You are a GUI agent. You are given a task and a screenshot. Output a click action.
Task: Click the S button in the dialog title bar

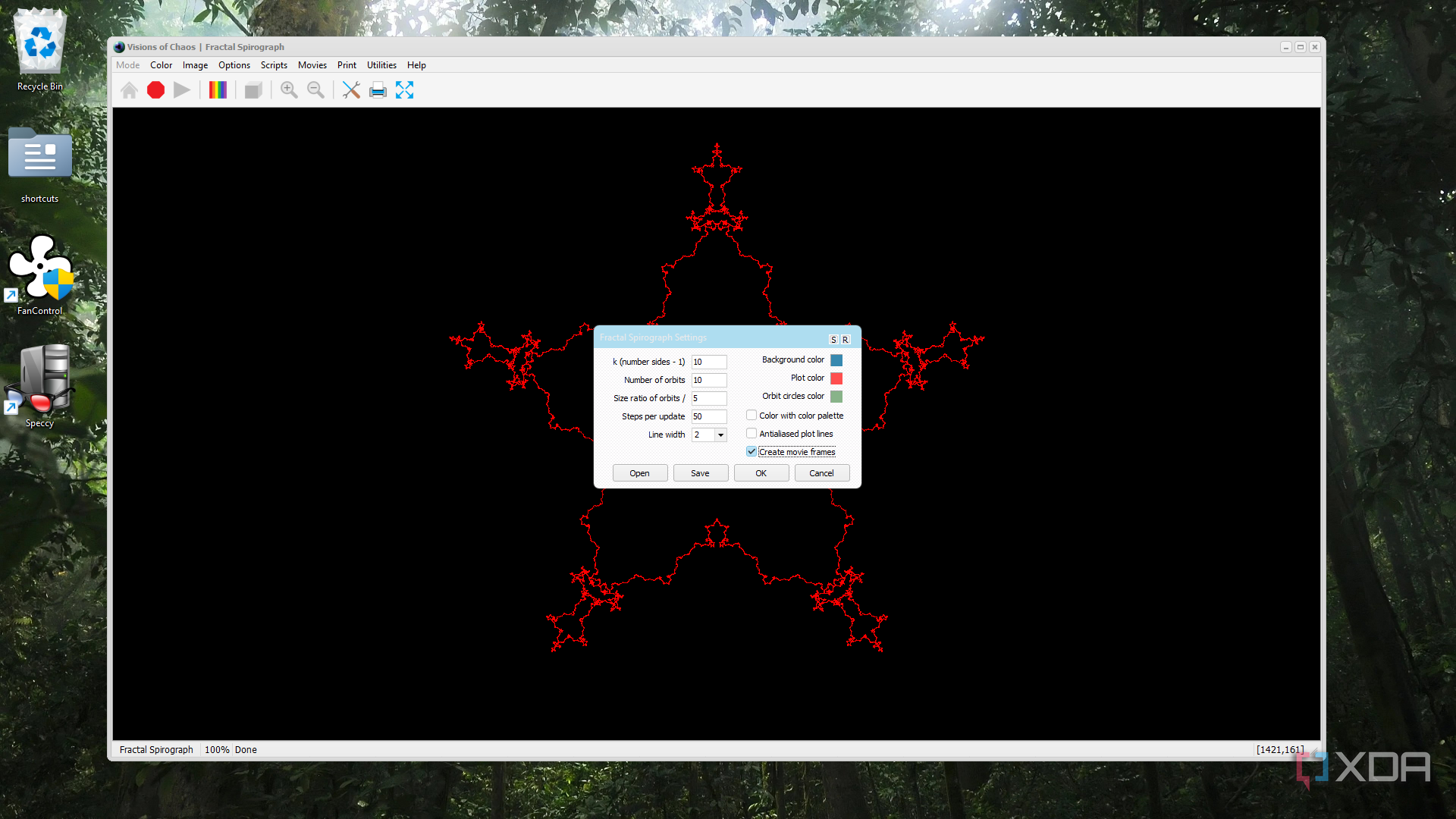[x=833, y=340]
